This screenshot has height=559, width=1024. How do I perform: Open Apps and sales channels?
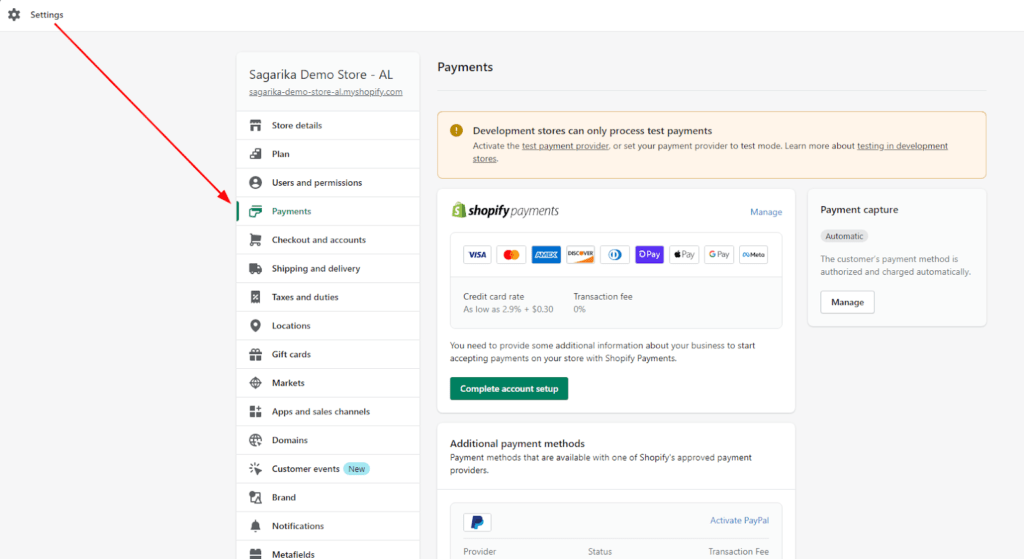tap(328, 411)
